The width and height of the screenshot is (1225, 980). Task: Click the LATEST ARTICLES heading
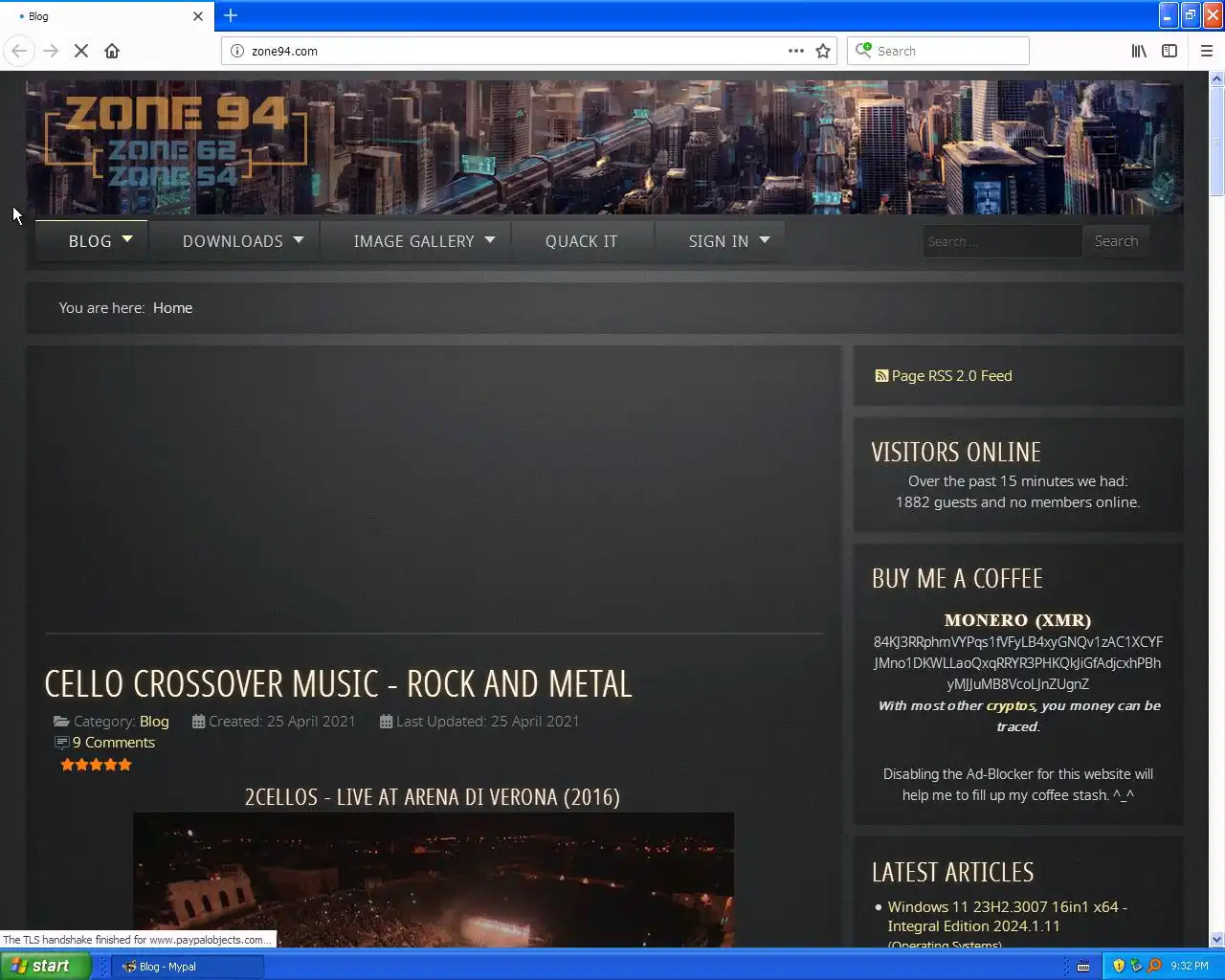(953, 872)
